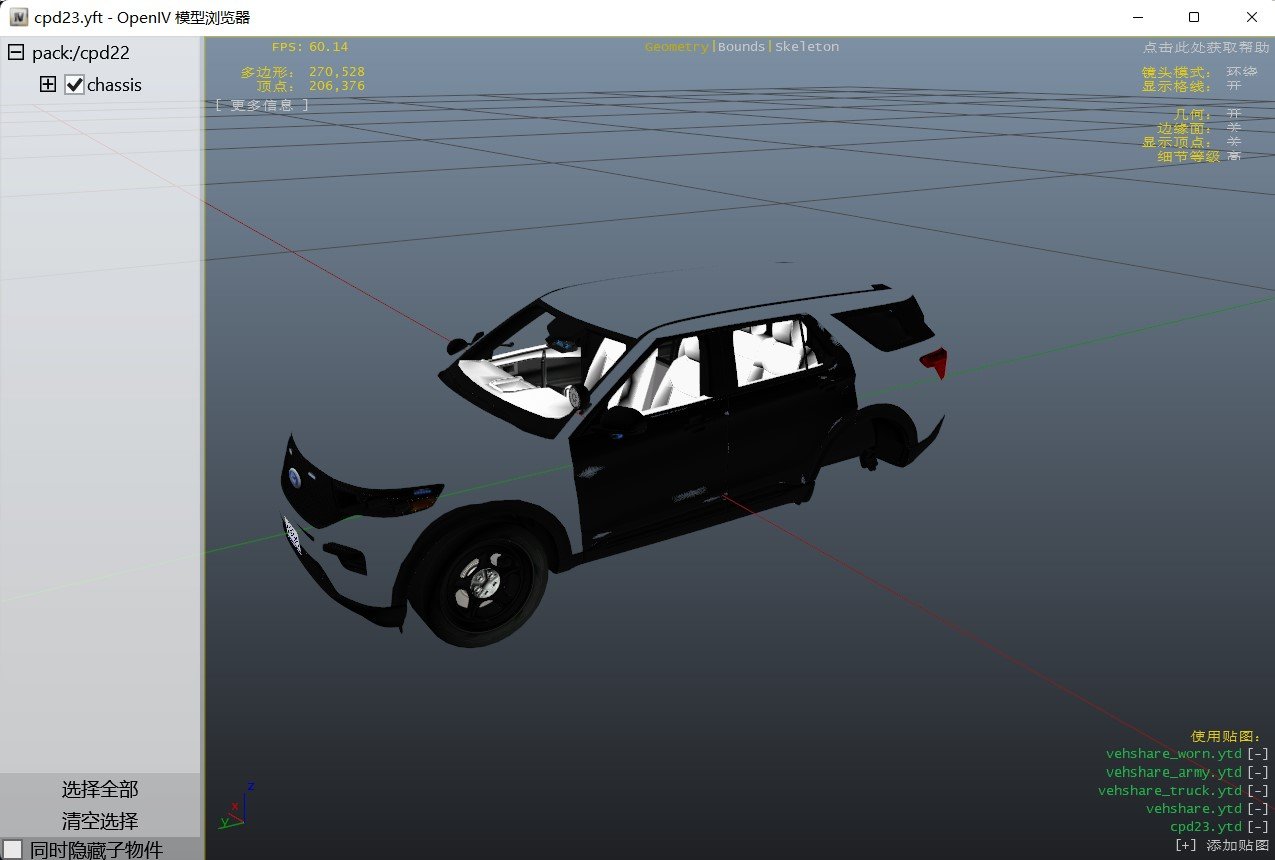
Task: Click the 选择全部 button
Action: (x=100, y=789)
